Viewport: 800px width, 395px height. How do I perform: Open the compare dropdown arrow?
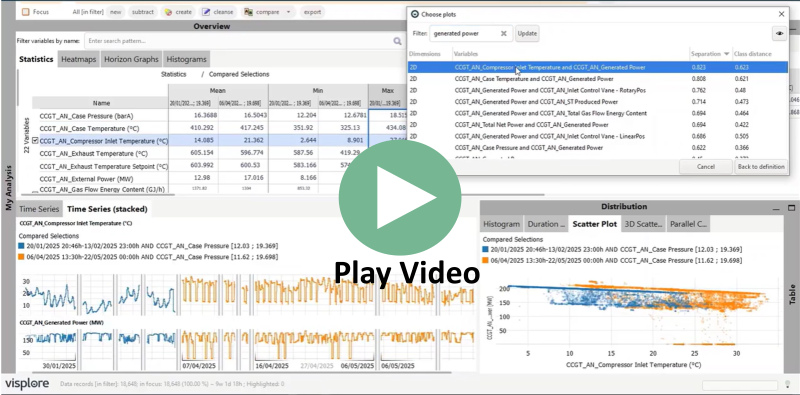point(288,12)
